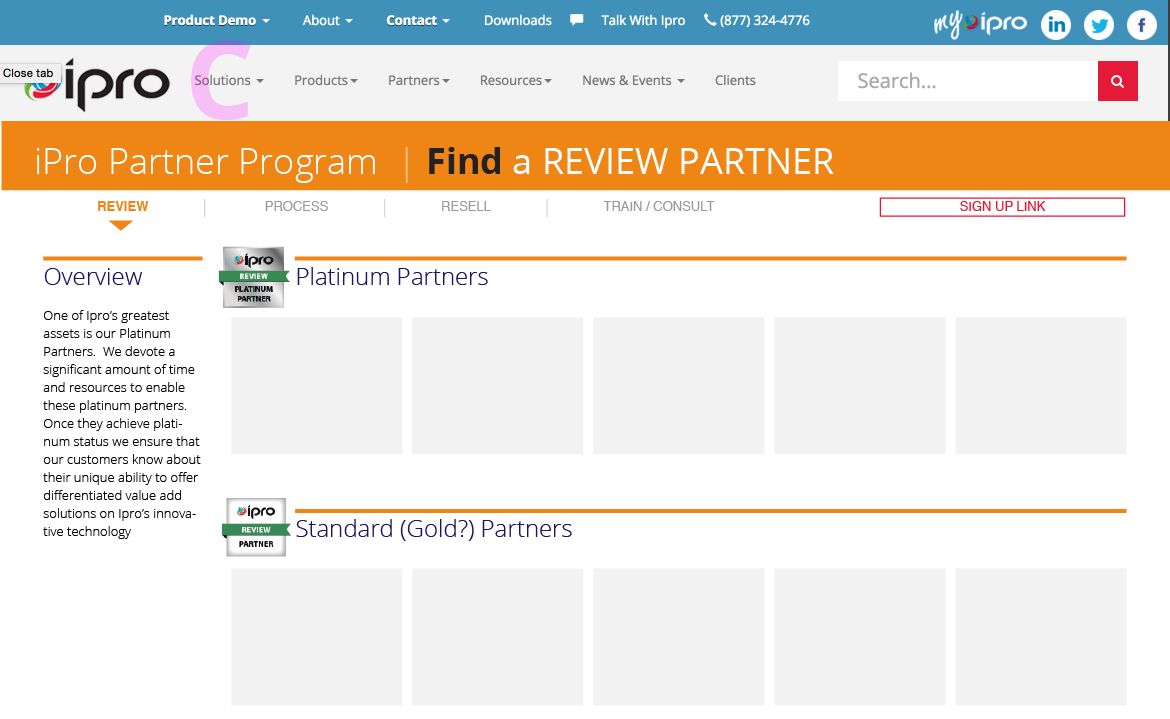Expand the About dropdown menu

(328, 20)
